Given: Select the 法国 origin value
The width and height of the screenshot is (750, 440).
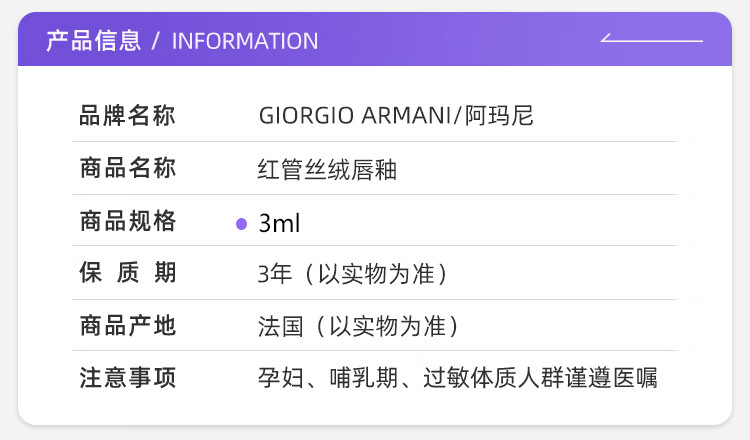Looking at the screenshot, I should pos(279,327).
